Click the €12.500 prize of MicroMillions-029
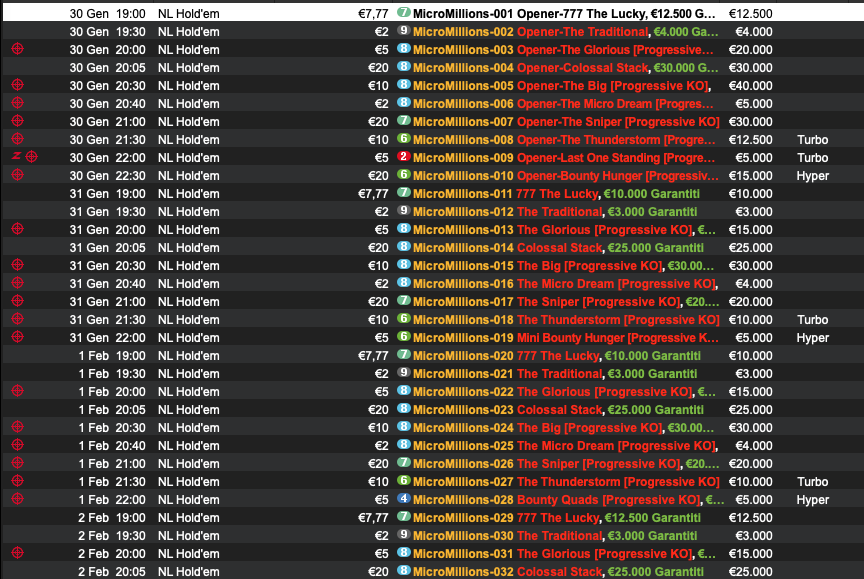Viewport: 864px width, 579px height. coord(750,518)
